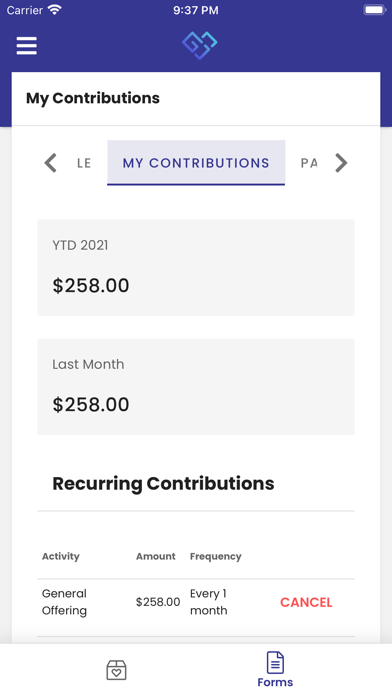Tap the Forms label in bottom bar
The image size is (392, 696).
pyautogui.click(x=275, y=682)
